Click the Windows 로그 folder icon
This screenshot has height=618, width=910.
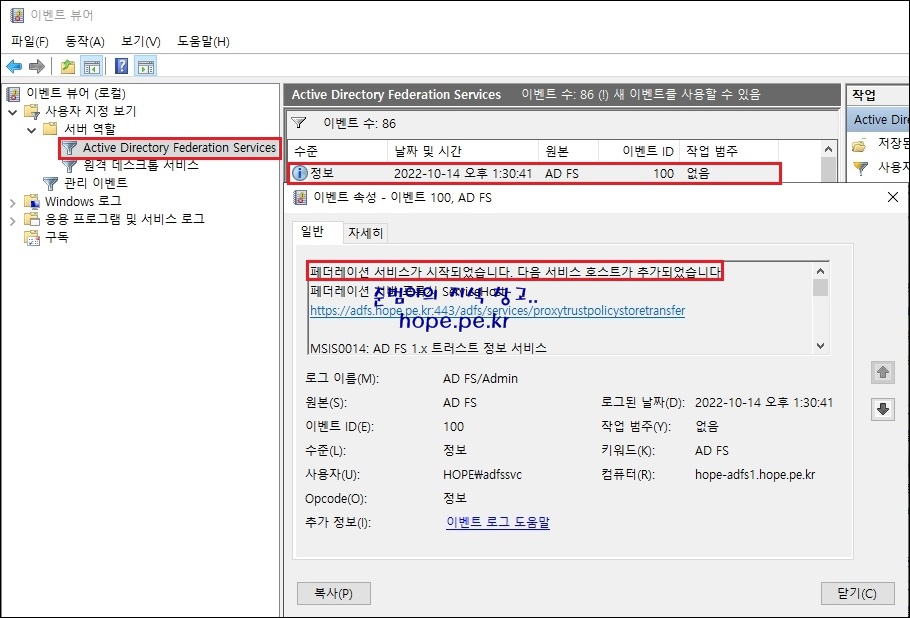point(32,201)
